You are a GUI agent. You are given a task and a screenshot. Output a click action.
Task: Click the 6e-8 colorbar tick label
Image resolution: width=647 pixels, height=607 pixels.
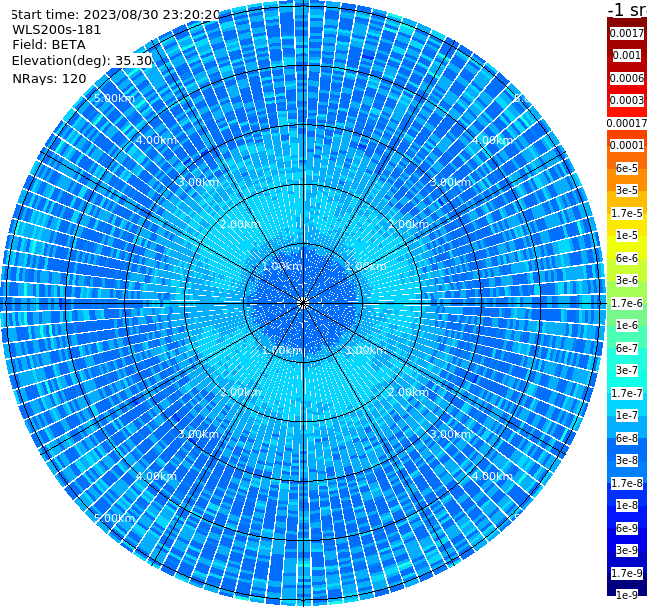pos(627,438)
